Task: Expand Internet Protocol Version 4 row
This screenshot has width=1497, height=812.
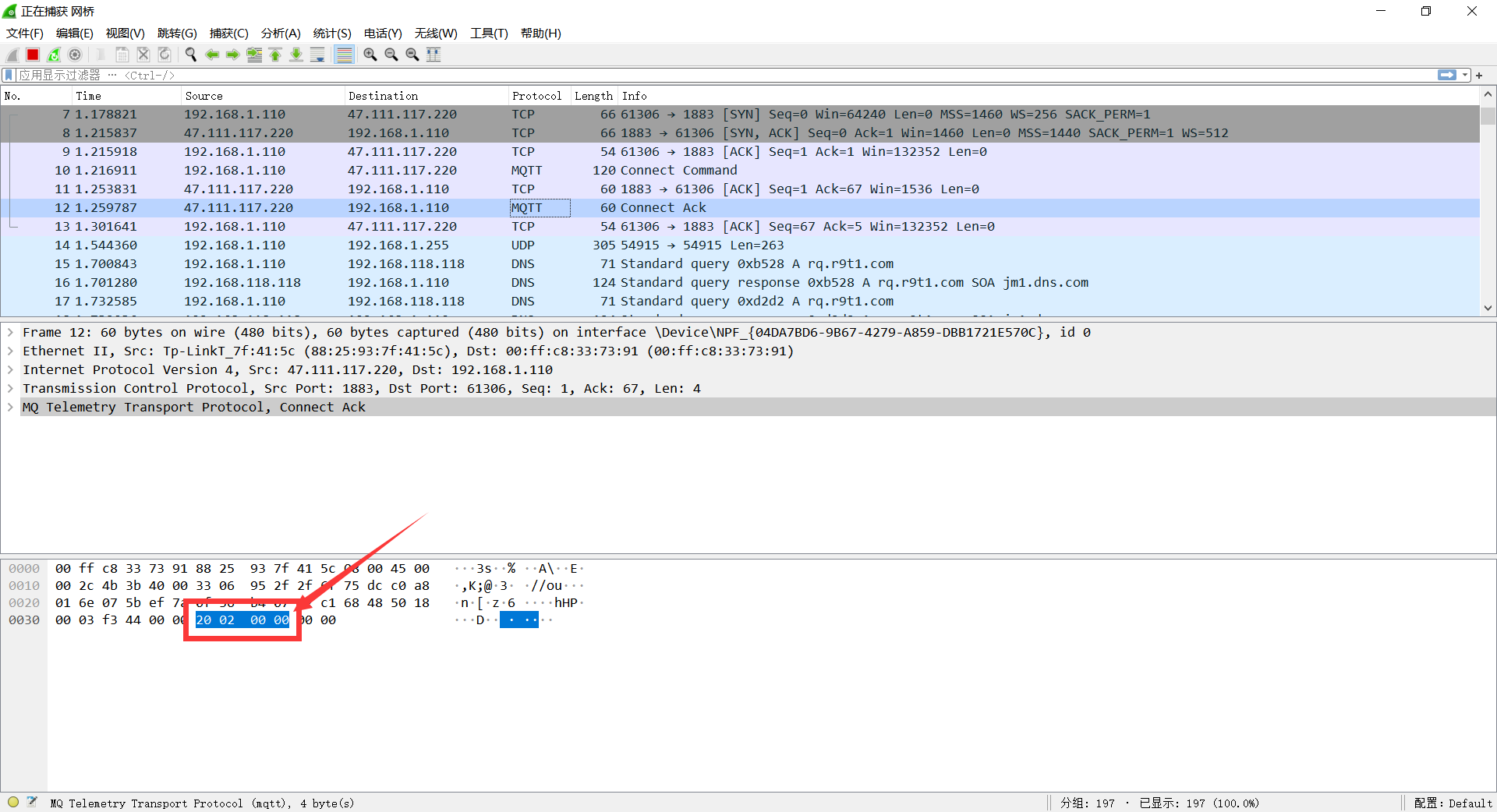Action: 10,369
